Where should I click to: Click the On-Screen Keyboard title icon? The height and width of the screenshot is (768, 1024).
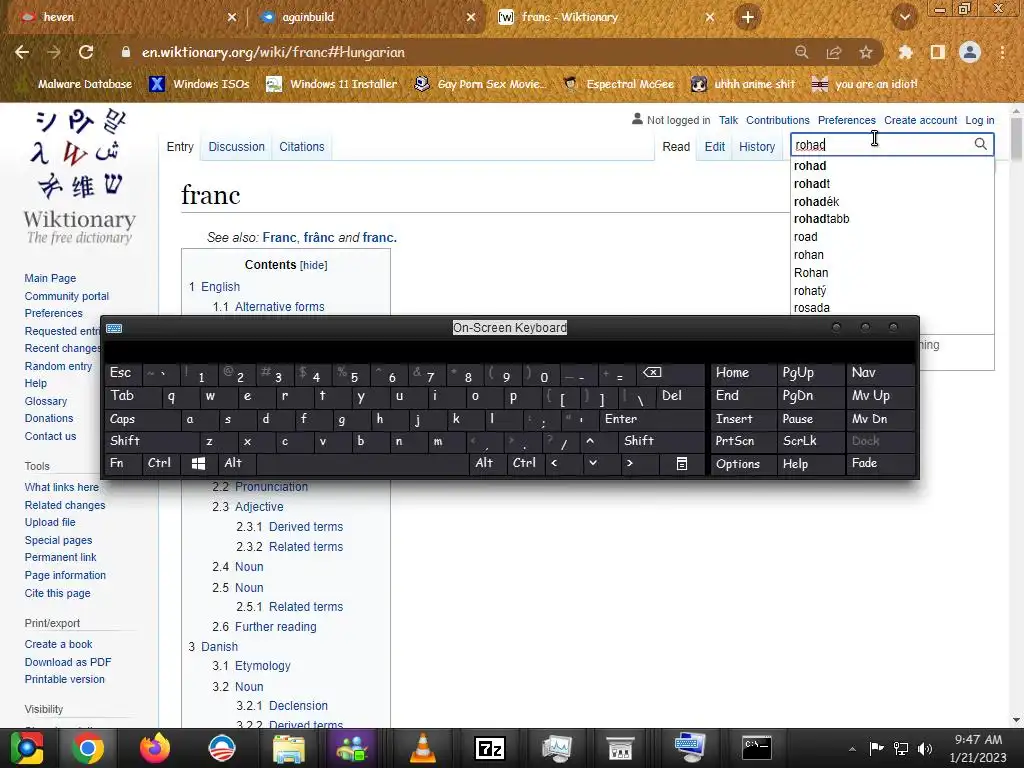pyautogui.click(x=114, y=328)
